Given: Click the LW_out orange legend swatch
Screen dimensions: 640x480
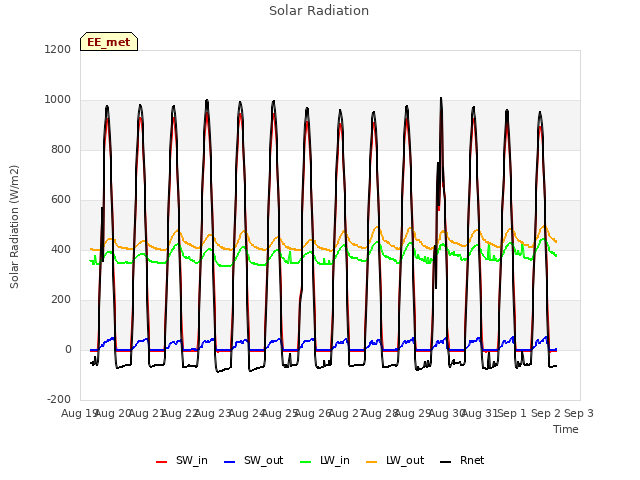Looking at the screenshot, I should pyautogui.click(x=371, y=462).
